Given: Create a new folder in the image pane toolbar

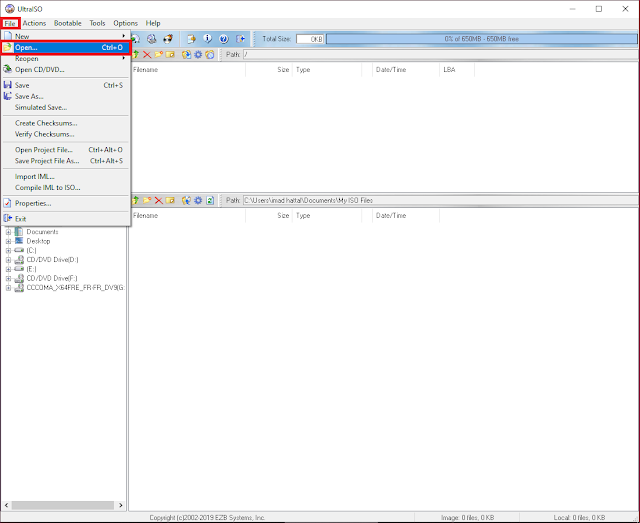Looking at the screenshot, I should coord(158,54).
